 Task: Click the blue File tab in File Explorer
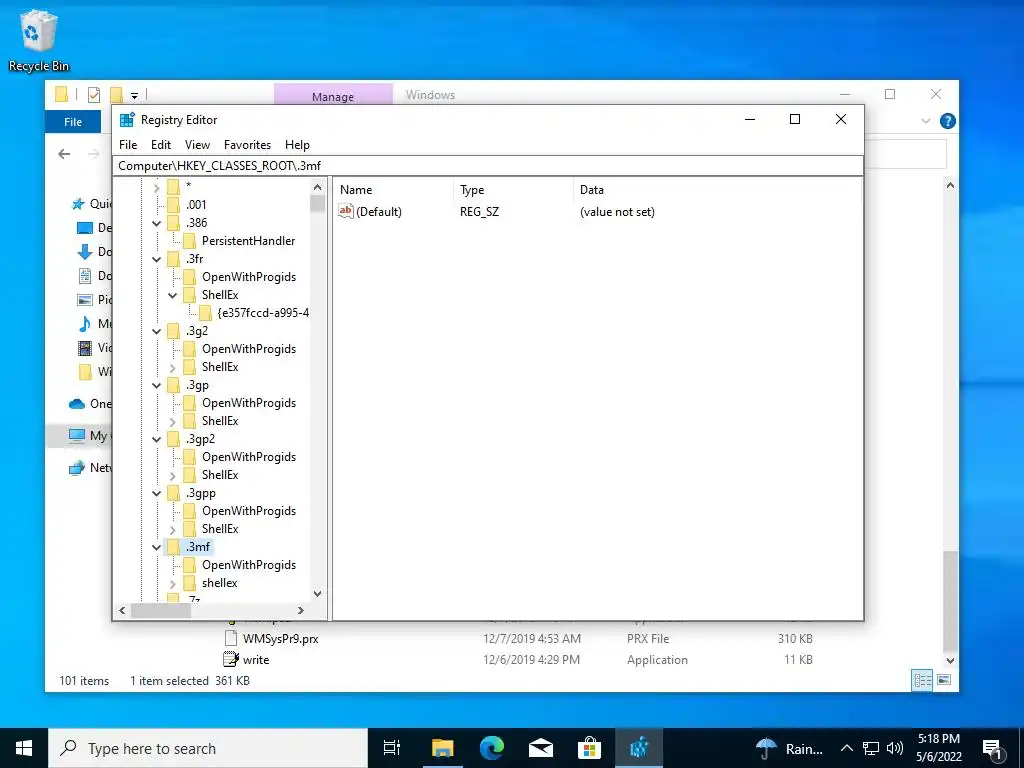[73, 122]
